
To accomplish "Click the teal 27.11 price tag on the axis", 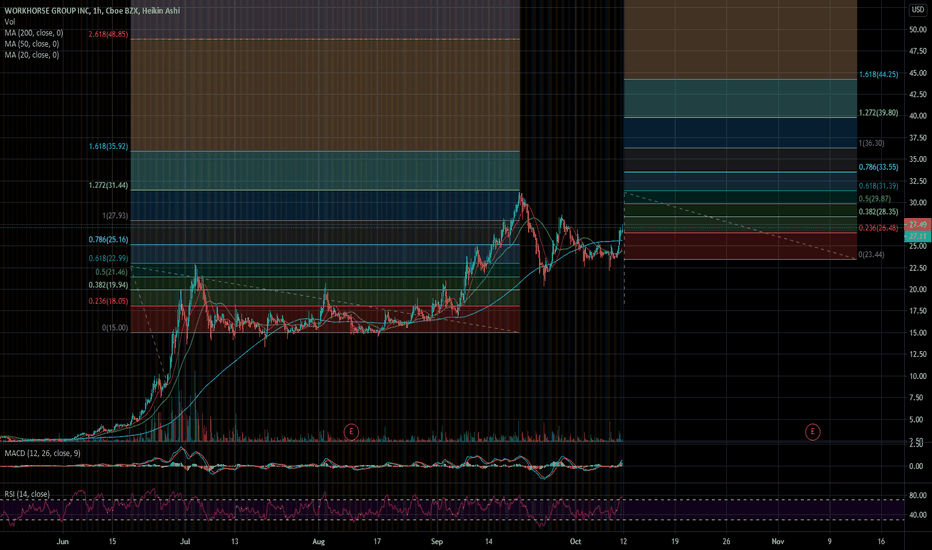I will (917, 236).
